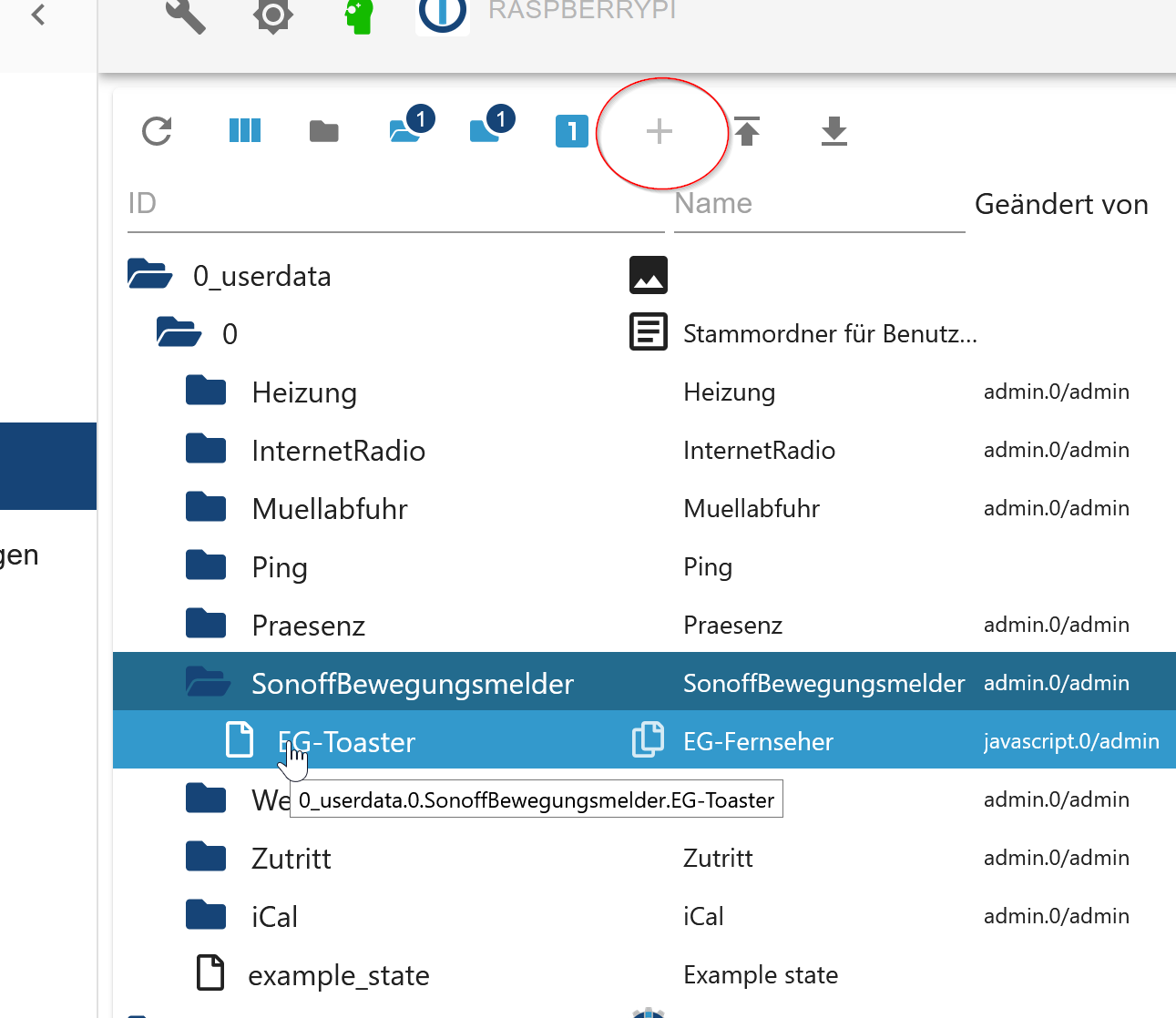Click the copy icon beside EG-Fernseher

pos(649,739)
